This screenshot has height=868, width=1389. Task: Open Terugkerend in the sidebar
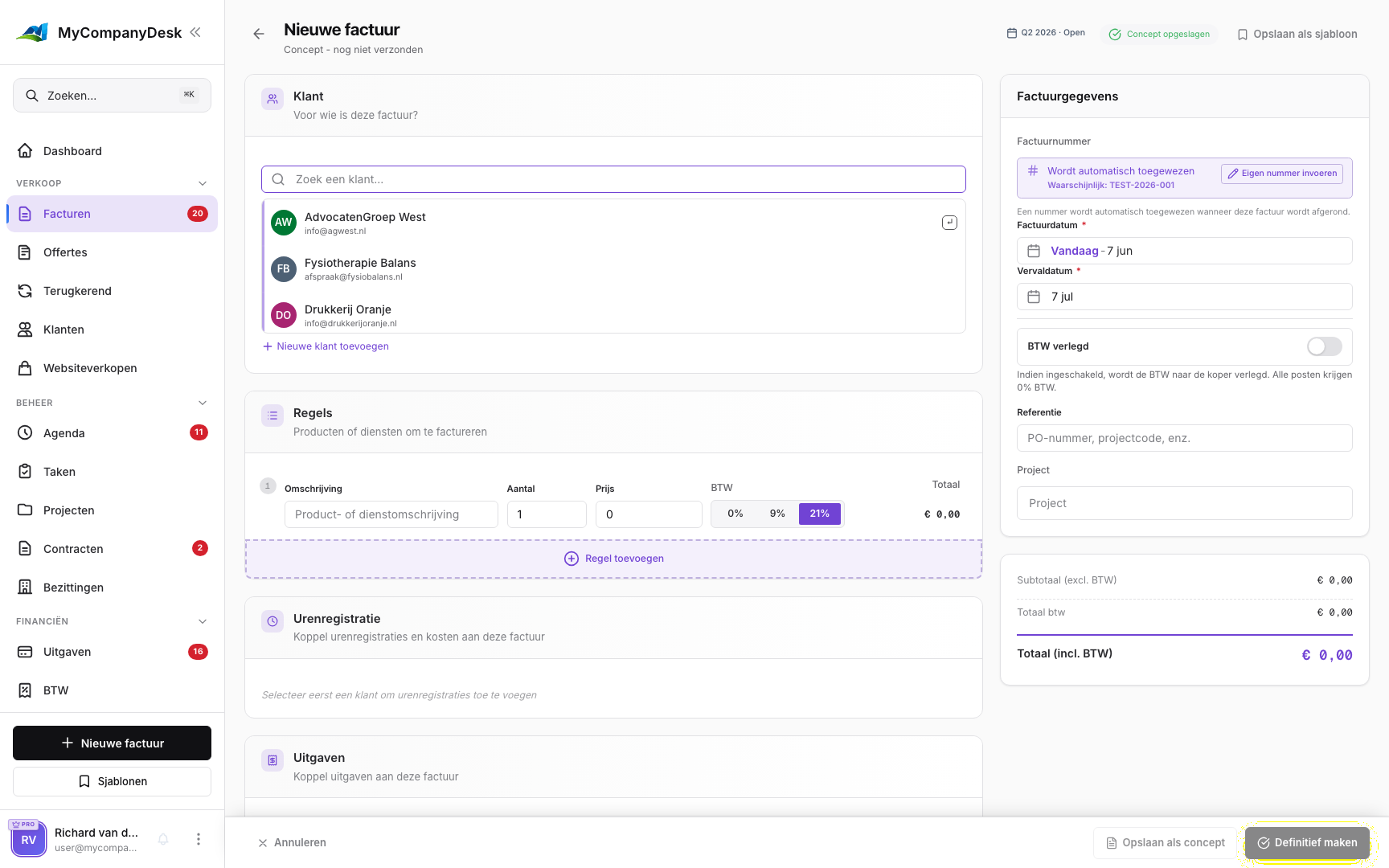[112, 291]
